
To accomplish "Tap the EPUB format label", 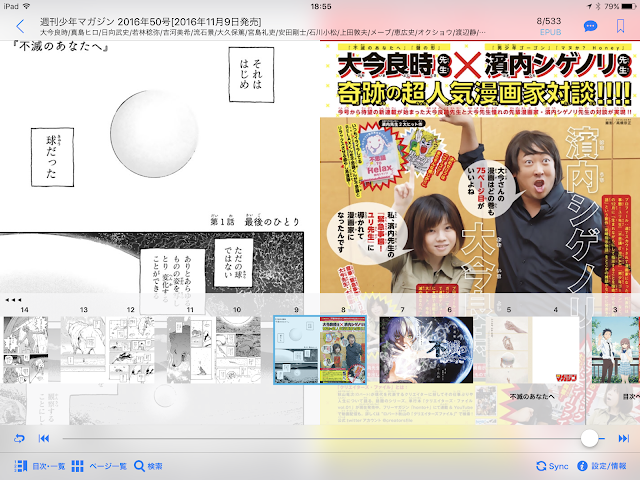I will pyautogui.click(x=550, y=32).
